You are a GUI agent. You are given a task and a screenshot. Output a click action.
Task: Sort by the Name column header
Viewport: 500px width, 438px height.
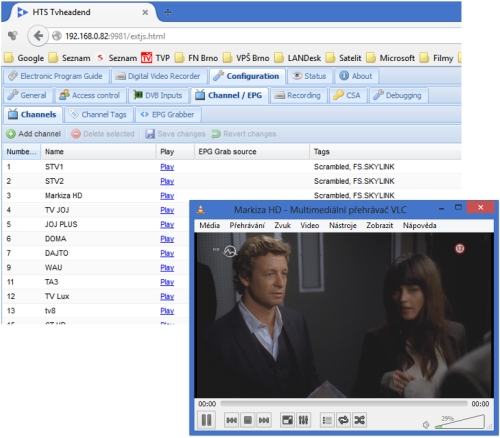pos(98,152)
